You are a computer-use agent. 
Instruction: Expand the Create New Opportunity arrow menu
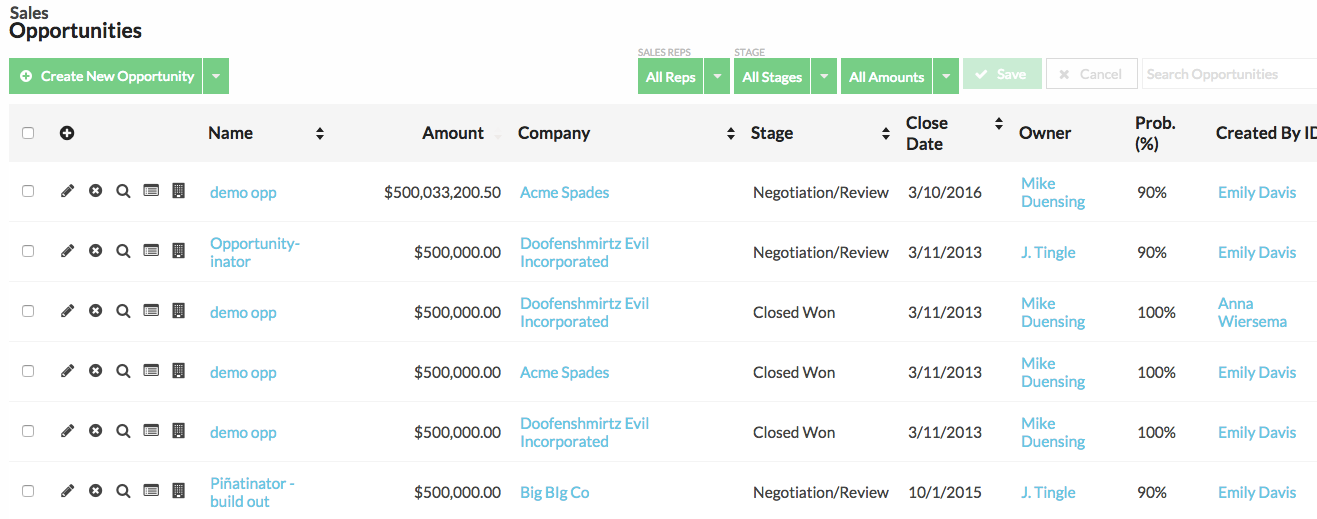(x=216, y=76)
